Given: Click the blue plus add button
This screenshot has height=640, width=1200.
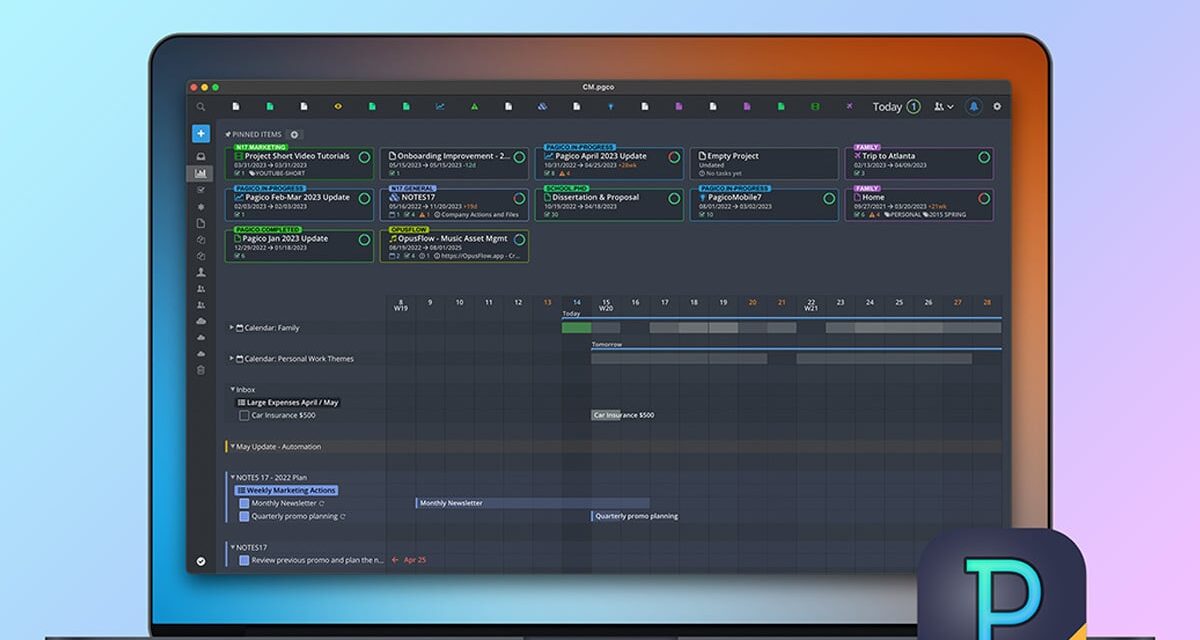Looking at the screenshot, I should pos(201,133).
